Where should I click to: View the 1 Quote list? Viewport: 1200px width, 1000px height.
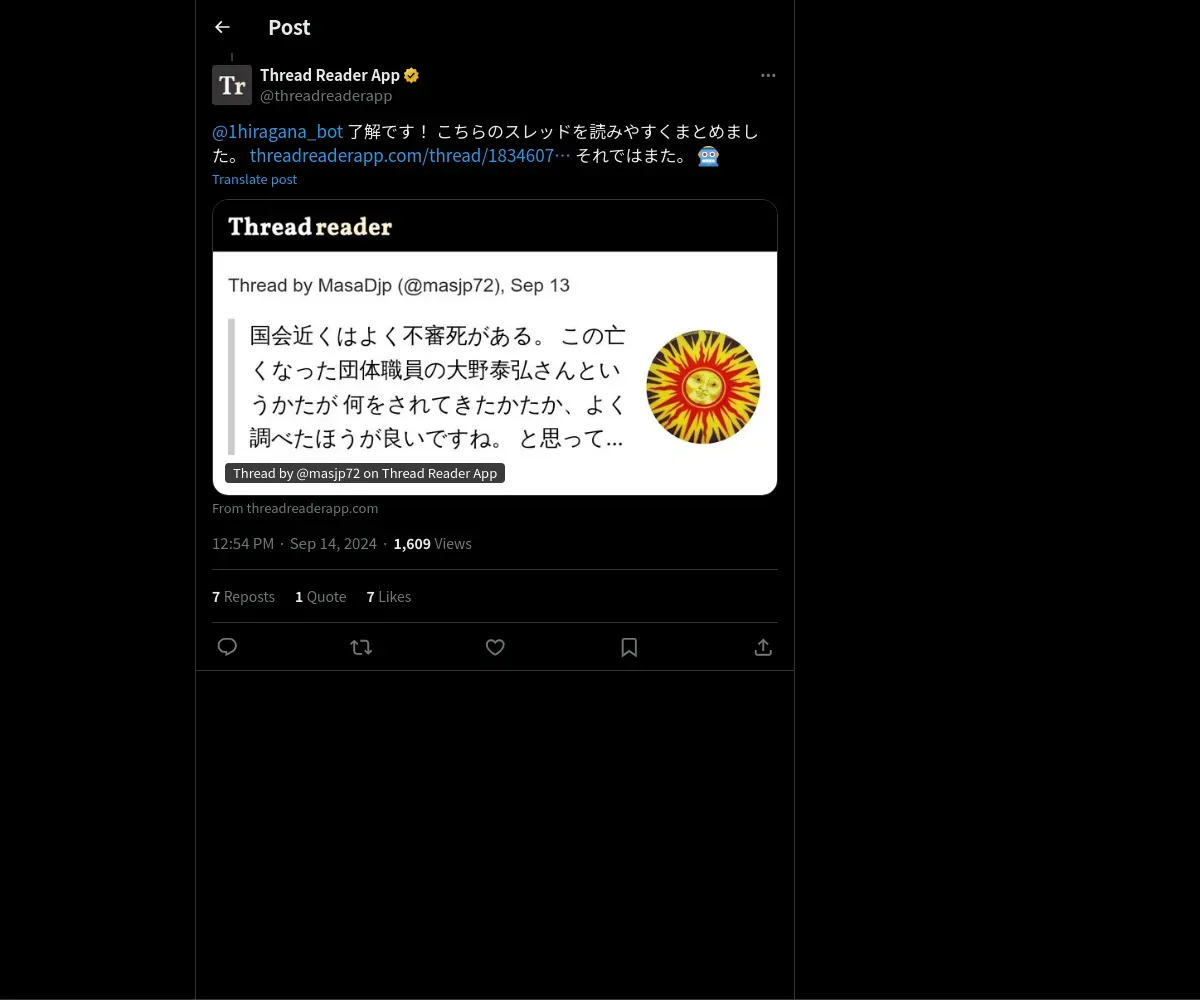coord(320,597)
